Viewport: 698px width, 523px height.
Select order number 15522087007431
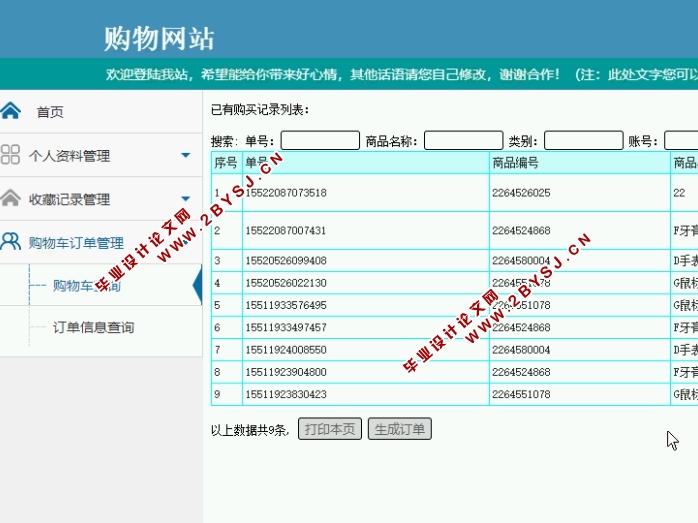pyautogui.click(x=286, y=231)
